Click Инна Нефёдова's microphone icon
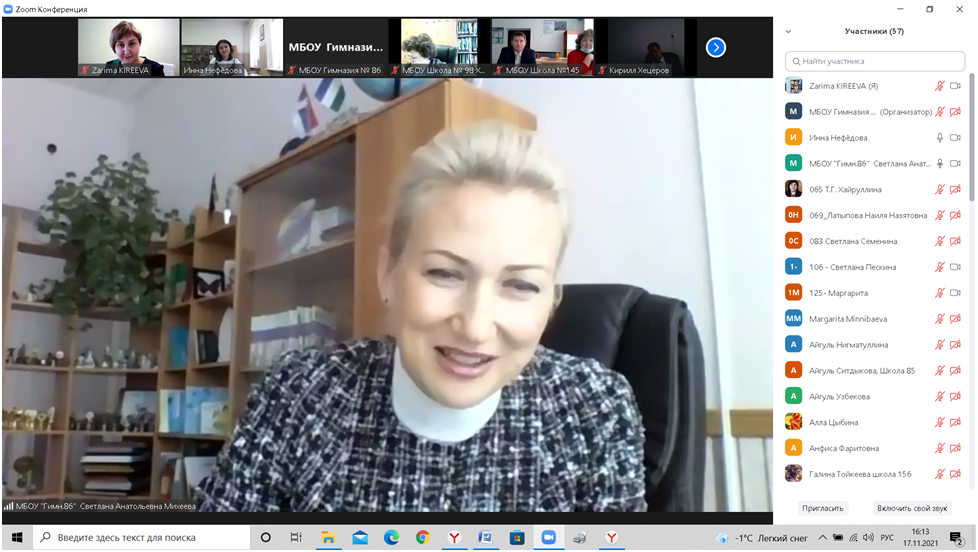The width and height of the screenshot is (978, 552). (x=939, y=138)
